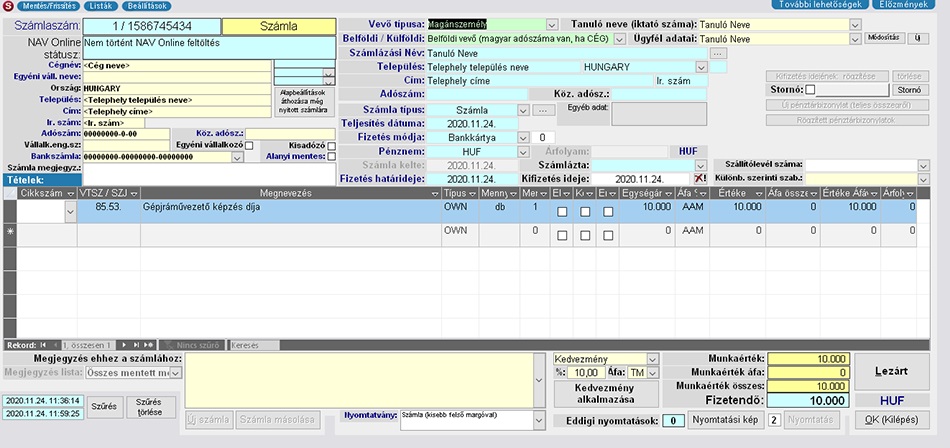Click the OK (Kilépés) button

[892, 420]
